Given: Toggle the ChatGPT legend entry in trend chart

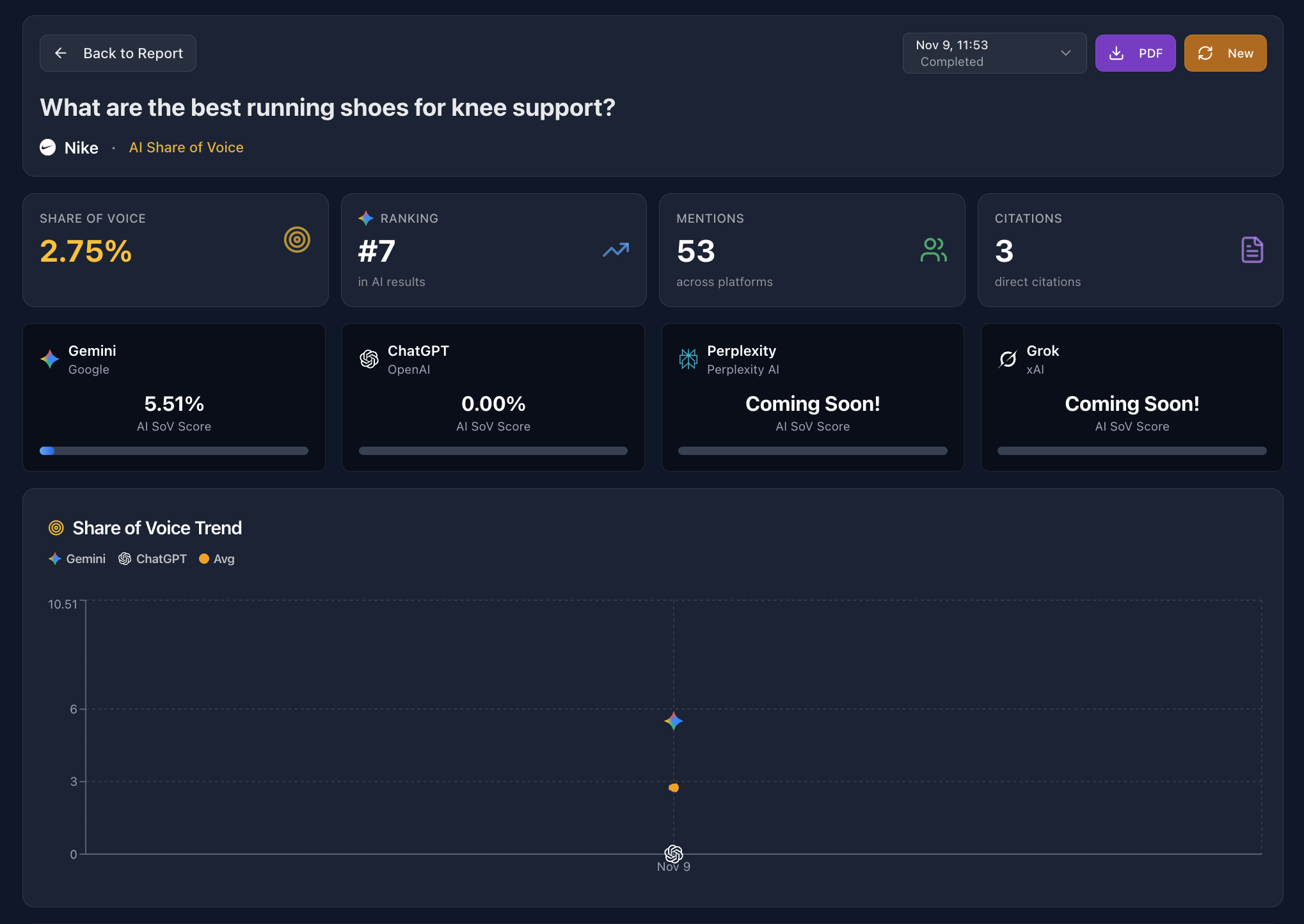Looking at the screenshot, I should (152, 559).
